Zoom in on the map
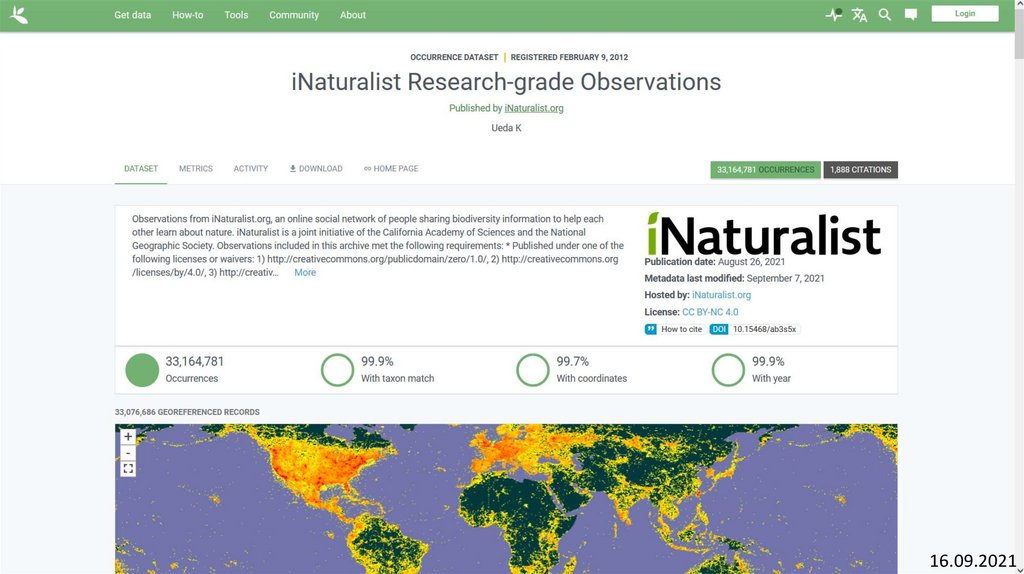 click(x=128, y=437)
